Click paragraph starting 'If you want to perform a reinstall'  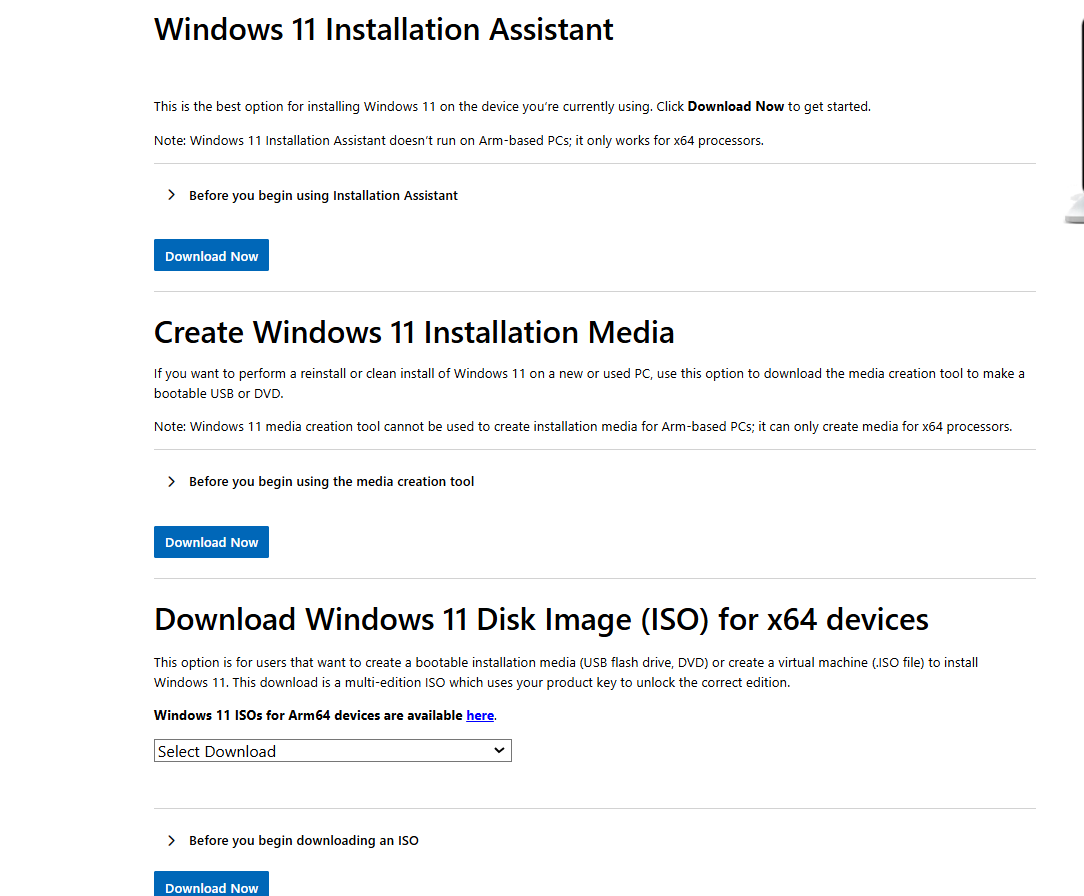point(589,383)
